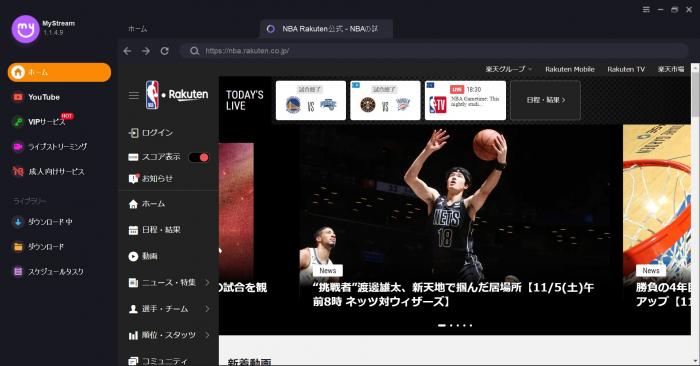Expand 楽天グループ dropdown
700x366 pixels.
coord(508,69)
